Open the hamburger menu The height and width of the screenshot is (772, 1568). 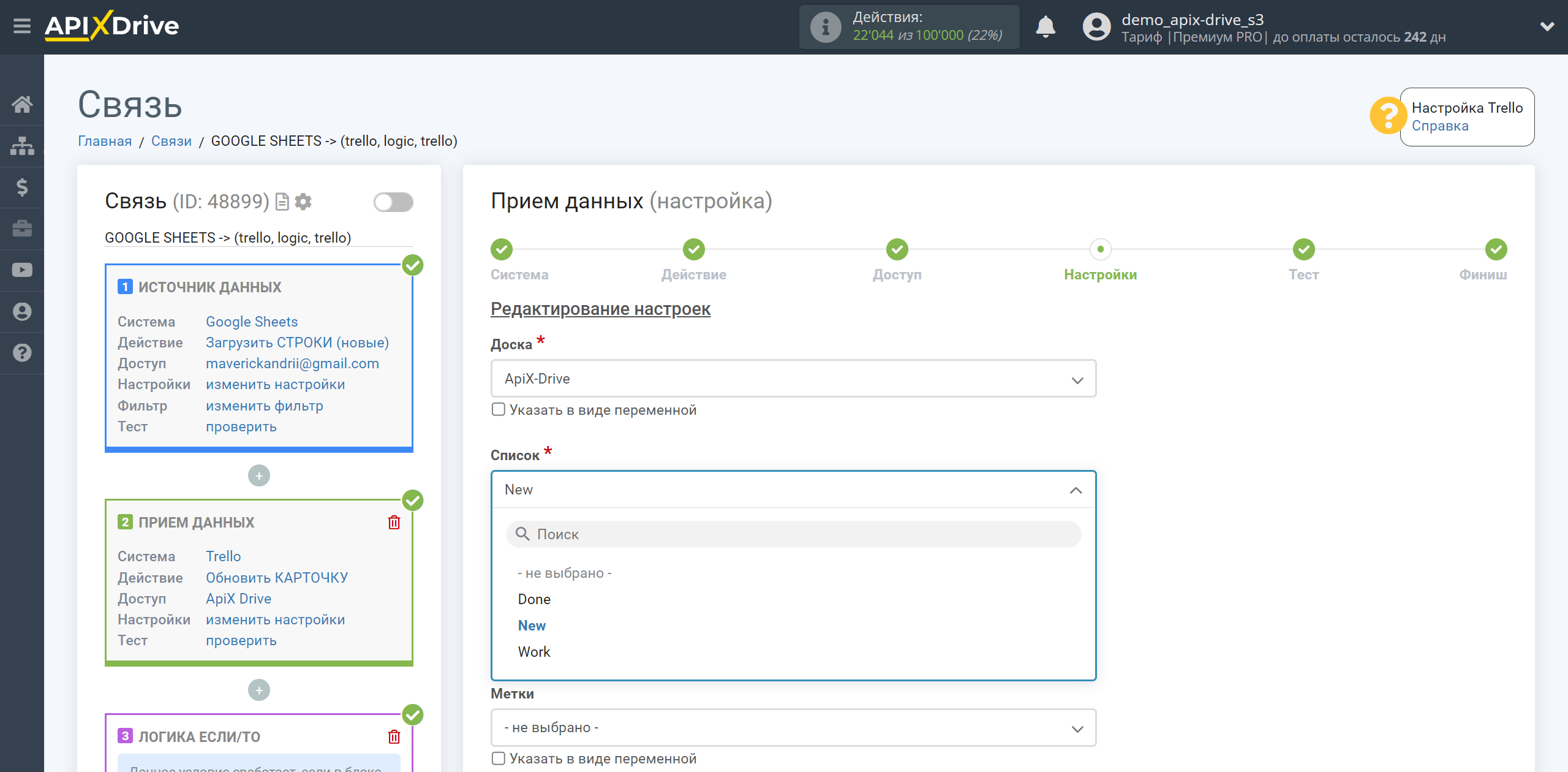click(x=22, y=26)
